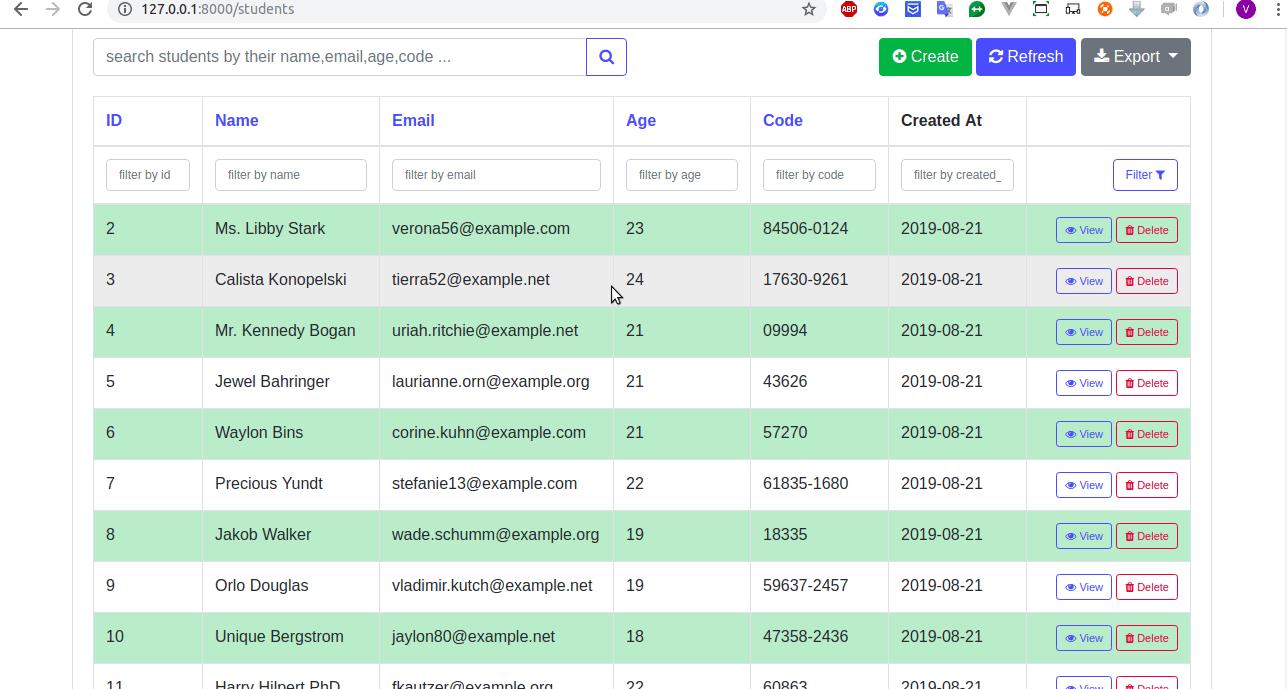Click email vladimir.kutch@example.net

pyautogui.click(x=492, y=586)
